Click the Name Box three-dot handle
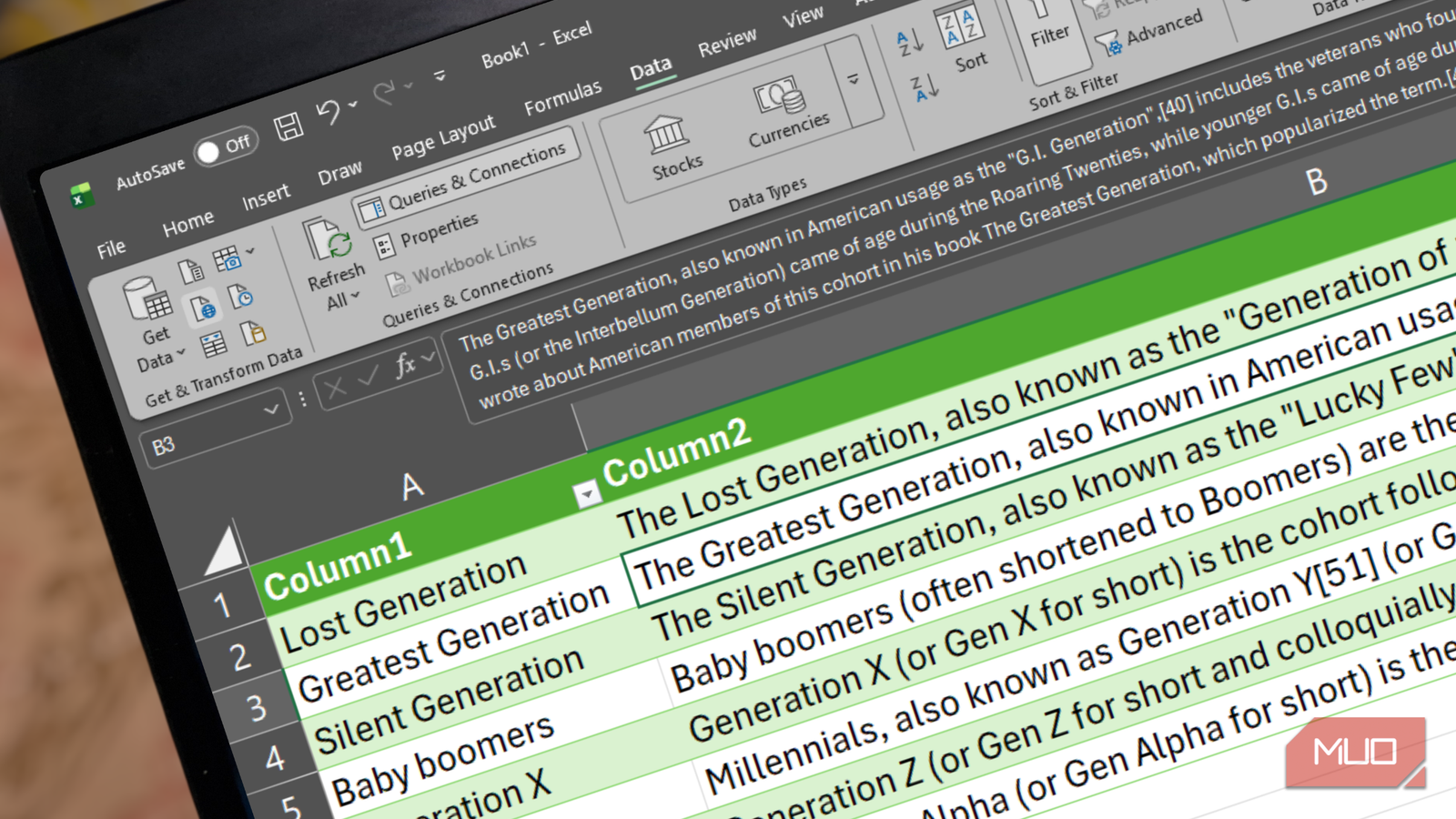 point(303,399)
